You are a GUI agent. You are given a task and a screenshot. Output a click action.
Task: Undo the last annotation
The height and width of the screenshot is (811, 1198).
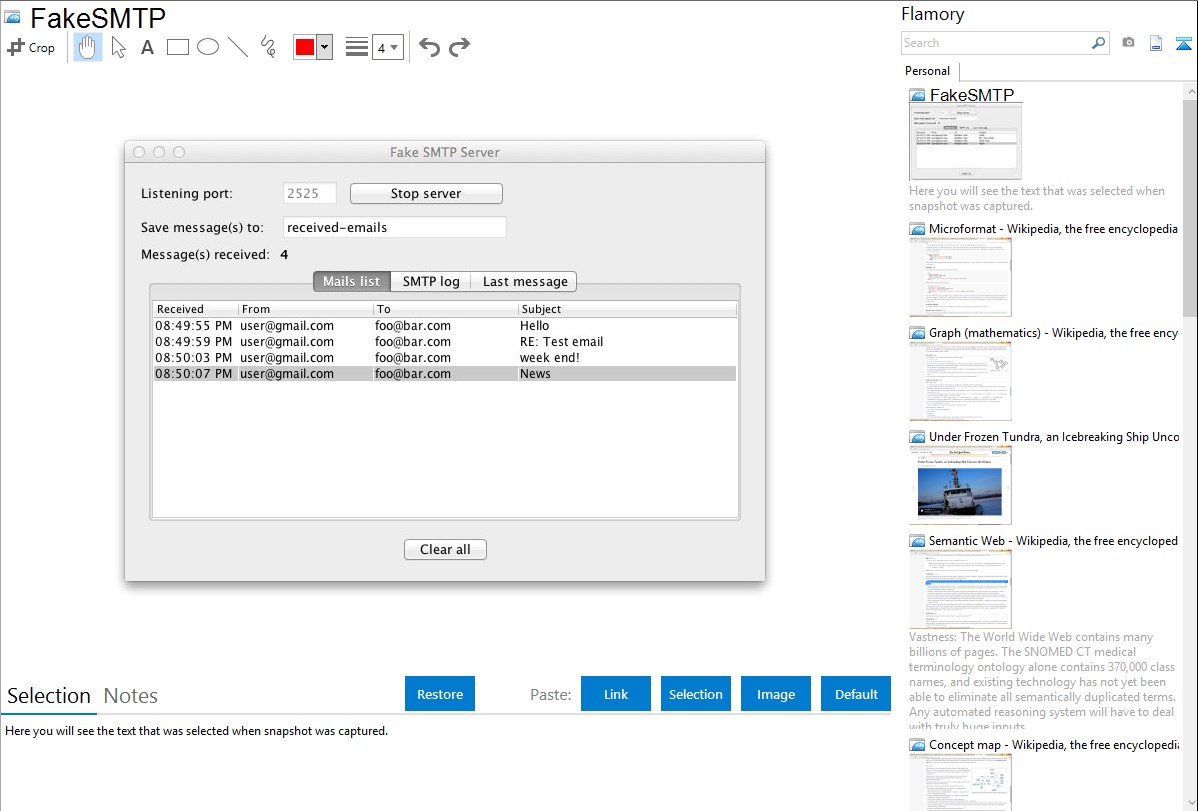[429, 47]
